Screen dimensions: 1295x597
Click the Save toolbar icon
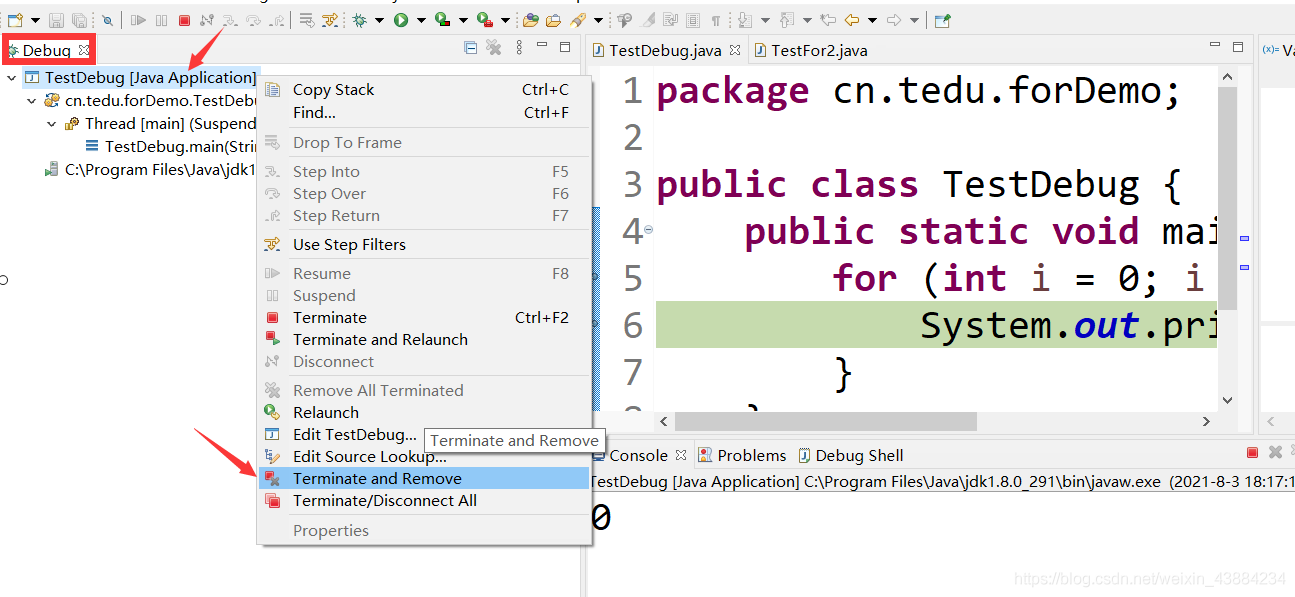click(x=56, y=20)
